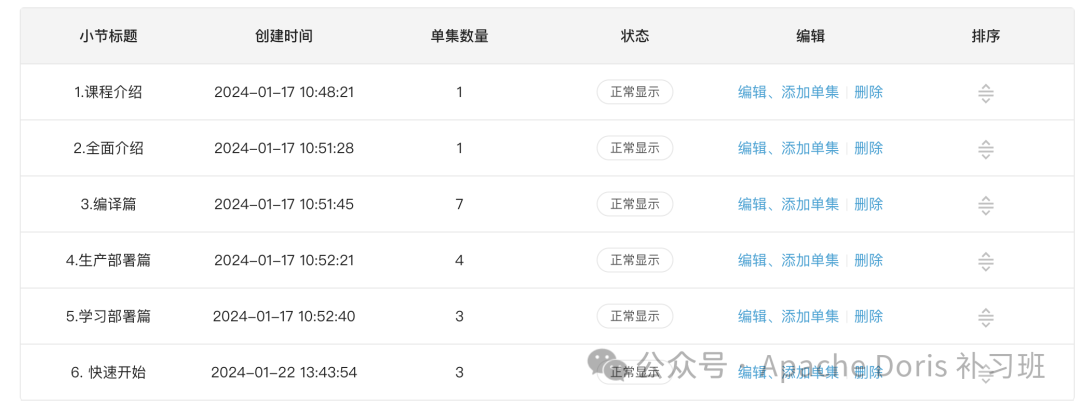Click 添加单集 for 4.生产部署篇
This screenshot has width=1080, height=409.
pyautogui.click(x=810, y=260)
